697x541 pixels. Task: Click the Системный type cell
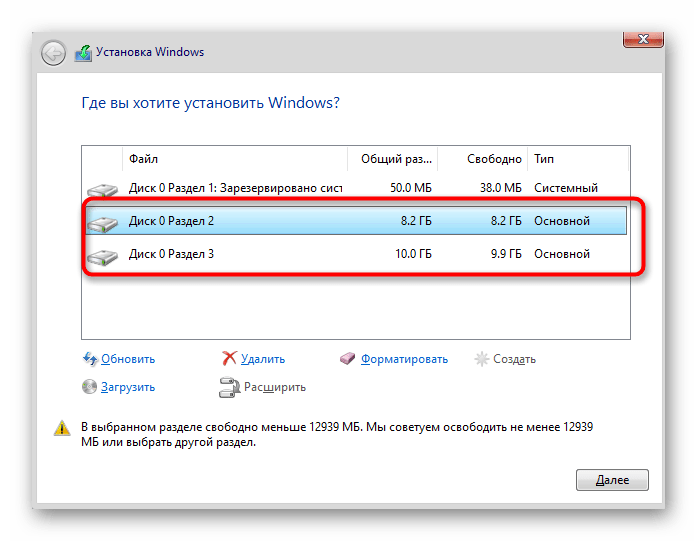566,188
